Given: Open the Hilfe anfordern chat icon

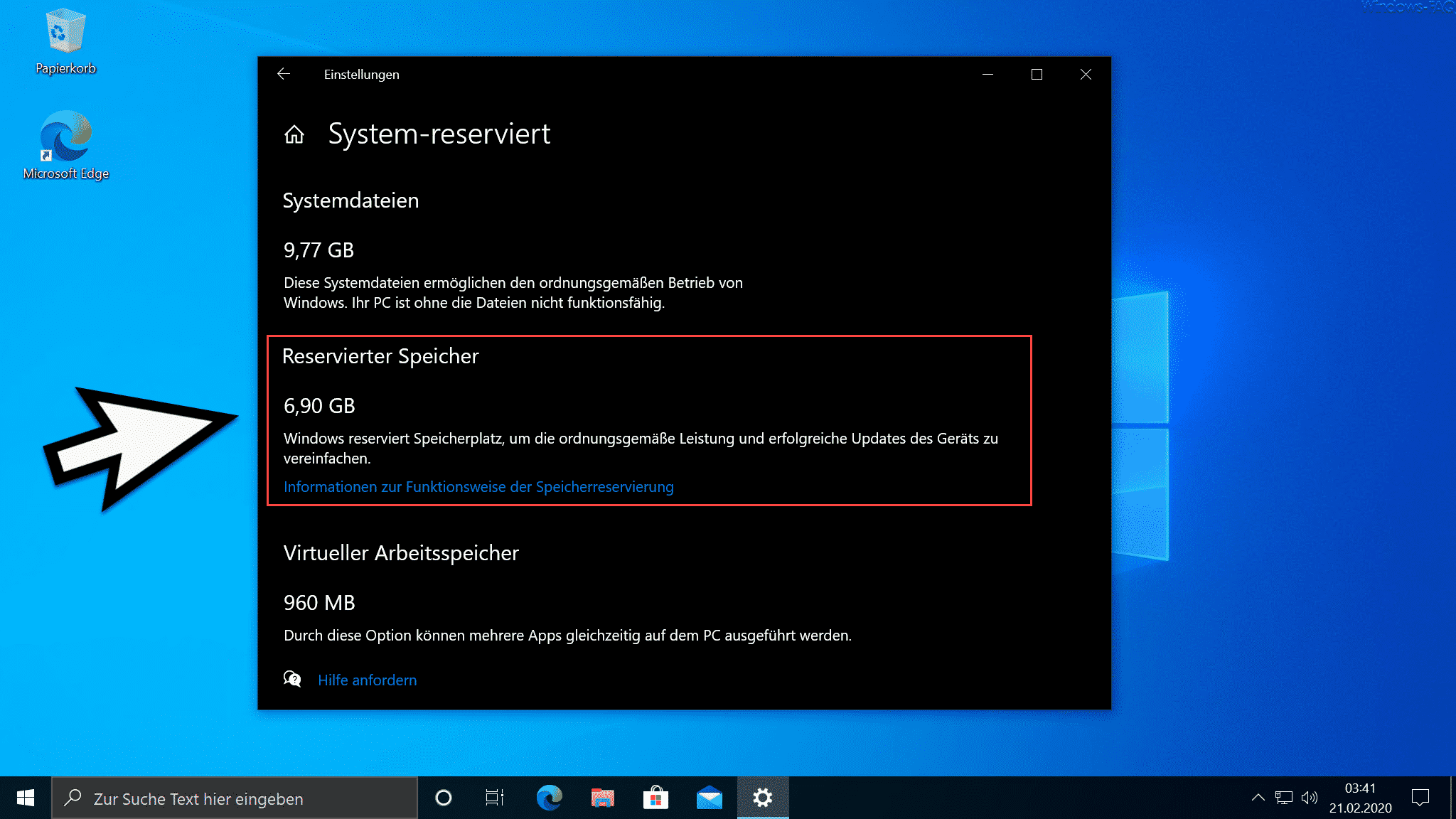Looking at the screenshot, I should (x=292, y=679).
